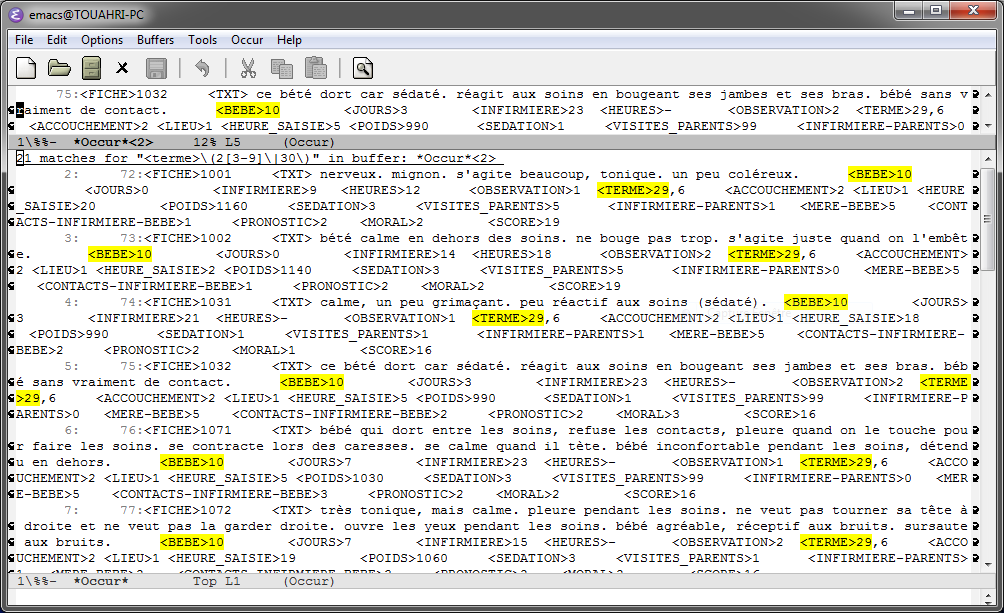Click the scroll up arrow of top pane
The height and width of the screenshot is (613, 1004).
988,95
